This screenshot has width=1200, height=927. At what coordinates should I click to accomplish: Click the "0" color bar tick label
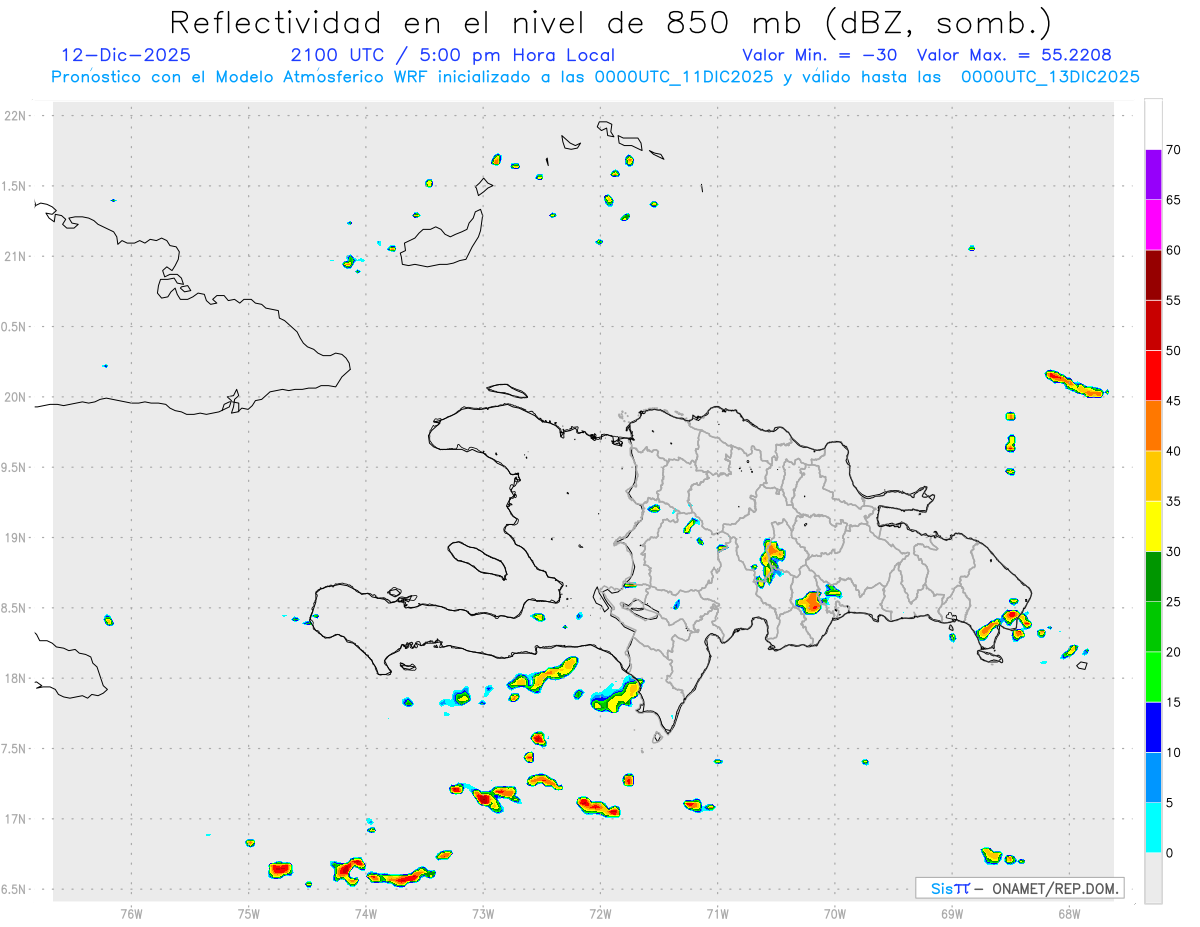click(1170, 852)
